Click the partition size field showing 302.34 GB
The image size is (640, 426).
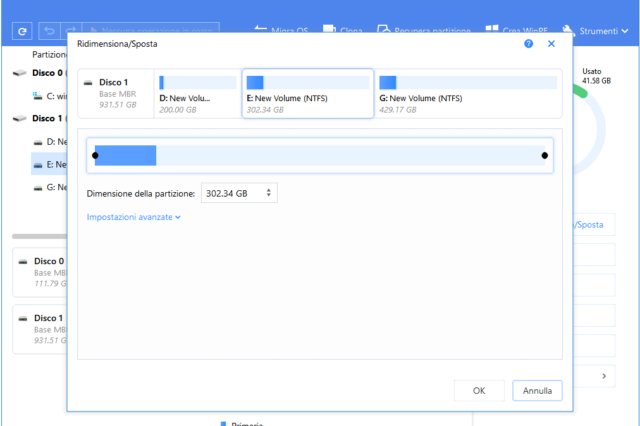coord(239,193)
